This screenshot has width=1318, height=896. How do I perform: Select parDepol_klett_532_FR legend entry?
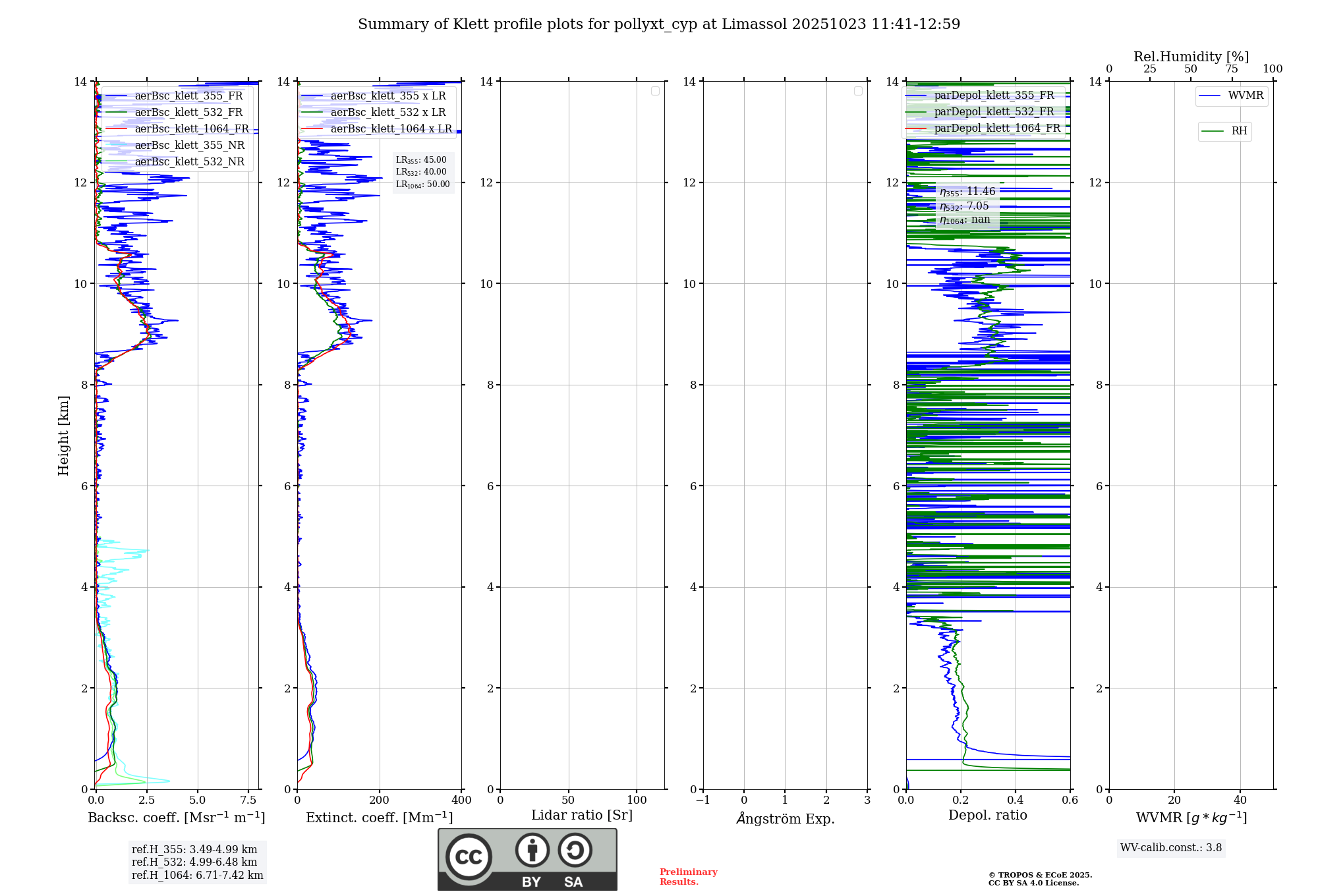(x=994, y=112)
